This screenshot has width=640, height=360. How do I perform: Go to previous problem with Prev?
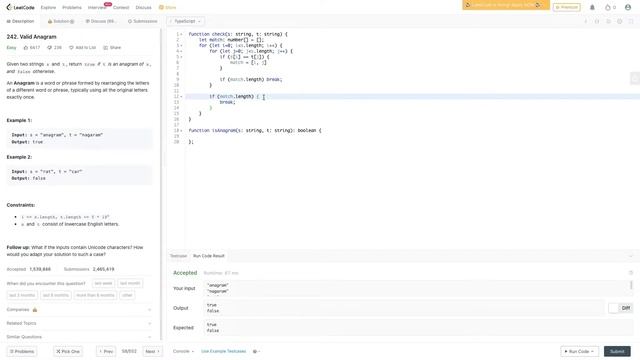point(106,351)
